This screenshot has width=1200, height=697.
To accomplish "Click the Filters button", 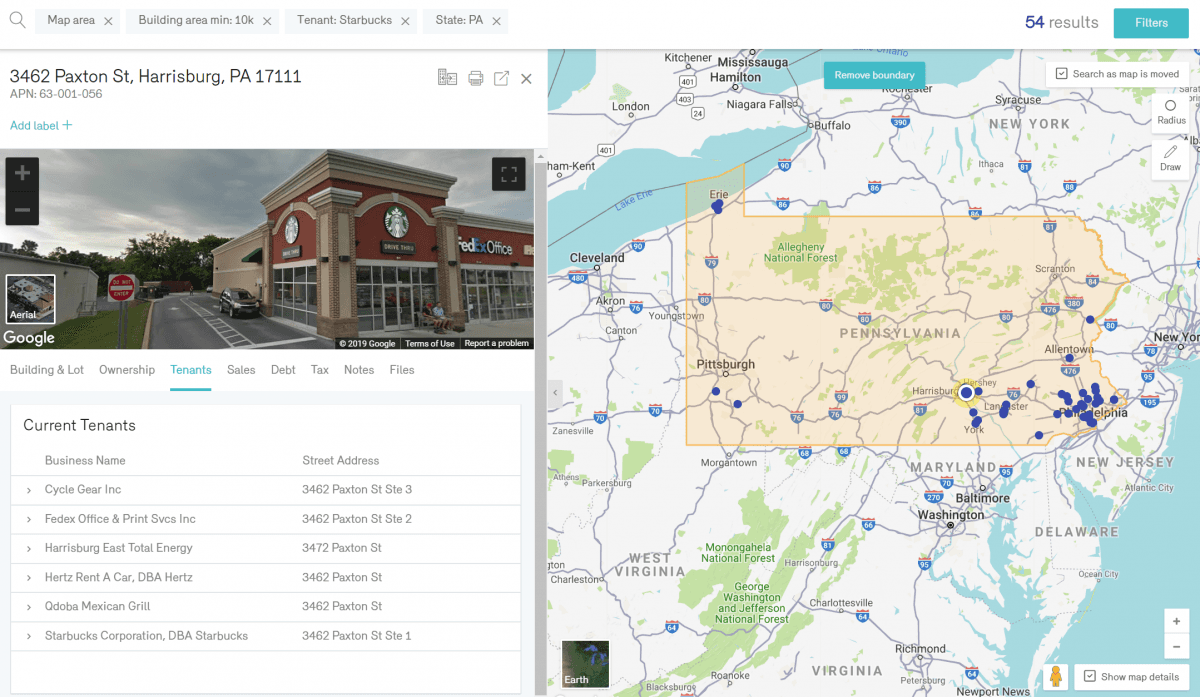I will pos(1151,23).
